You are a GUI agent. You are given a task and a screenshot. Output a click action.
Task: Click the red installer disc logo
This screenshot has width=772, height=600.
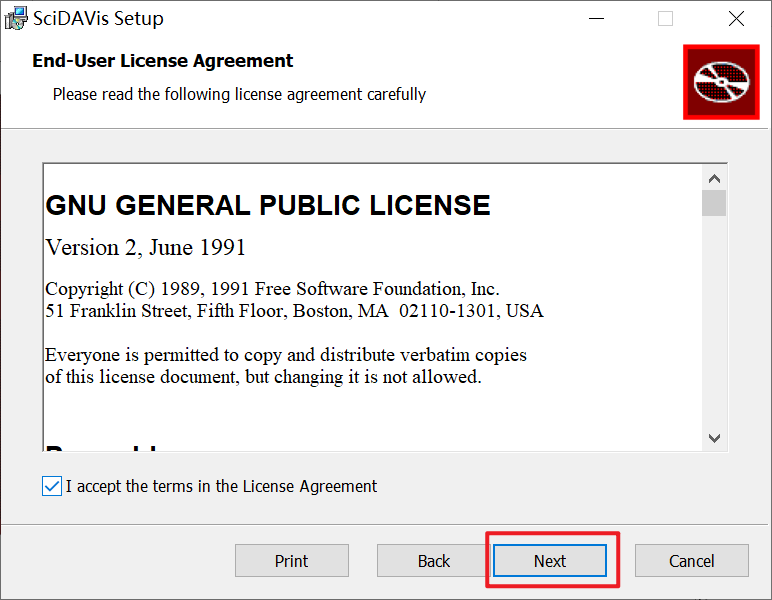(x=721, y=82)
